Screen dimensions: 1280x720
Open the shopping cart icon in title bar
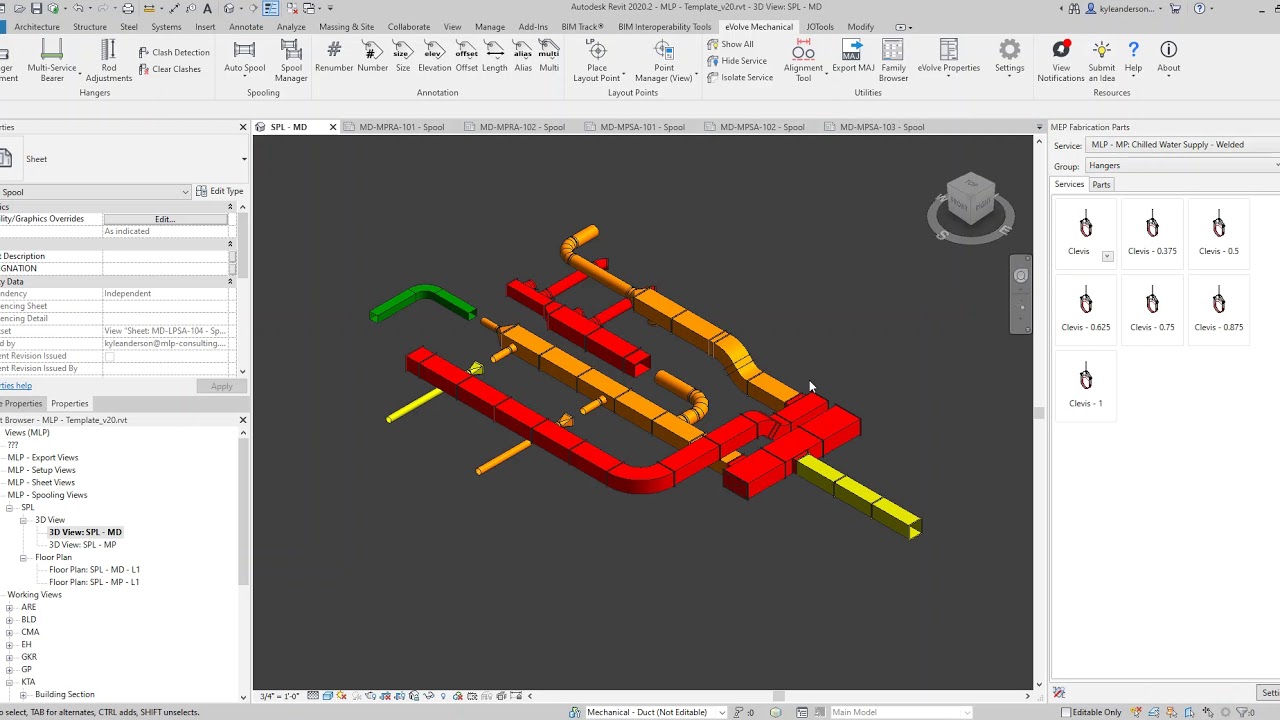coord(1175,9)
